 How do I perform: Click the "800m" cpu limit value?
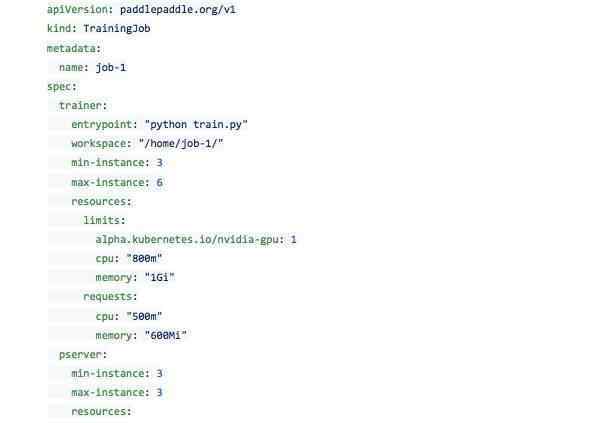(144, 259)
